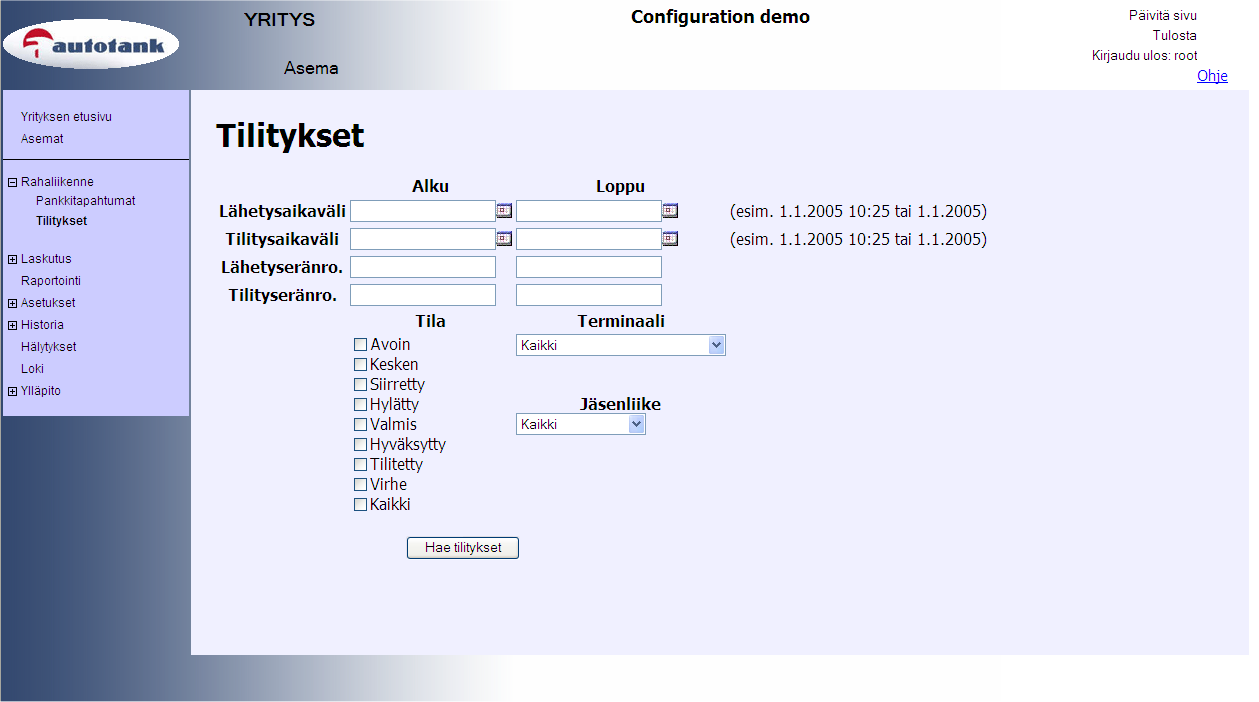The width and height of the screenshot is (1259, 702).
Task: Open calendar for Lähetysaikaväli start date
Action: pyautogui.click(x=504, y=210)
